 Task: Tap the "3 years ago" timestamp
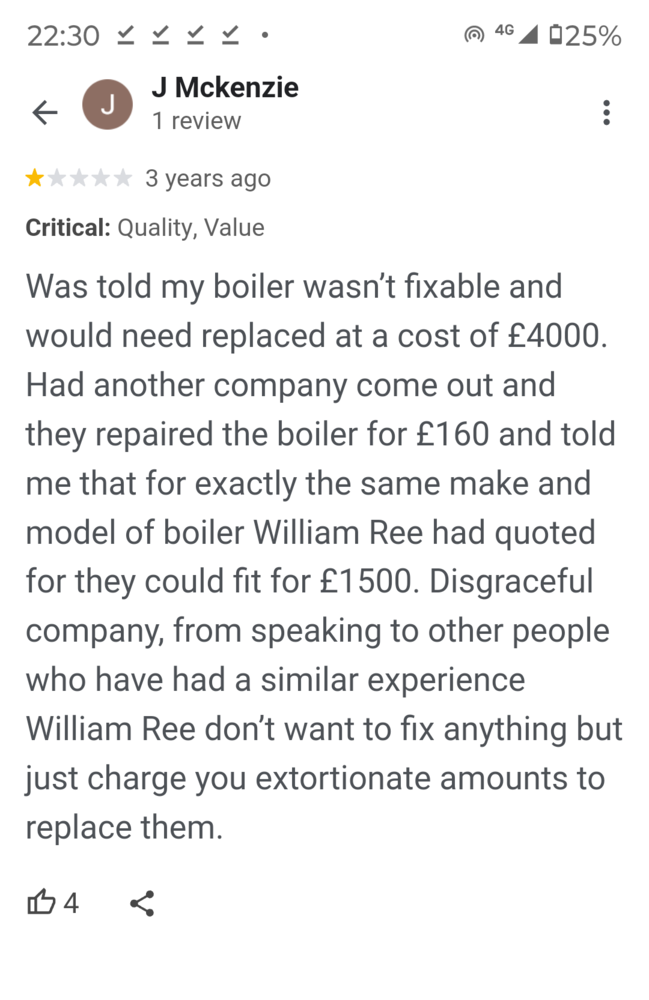pos(208,179)
